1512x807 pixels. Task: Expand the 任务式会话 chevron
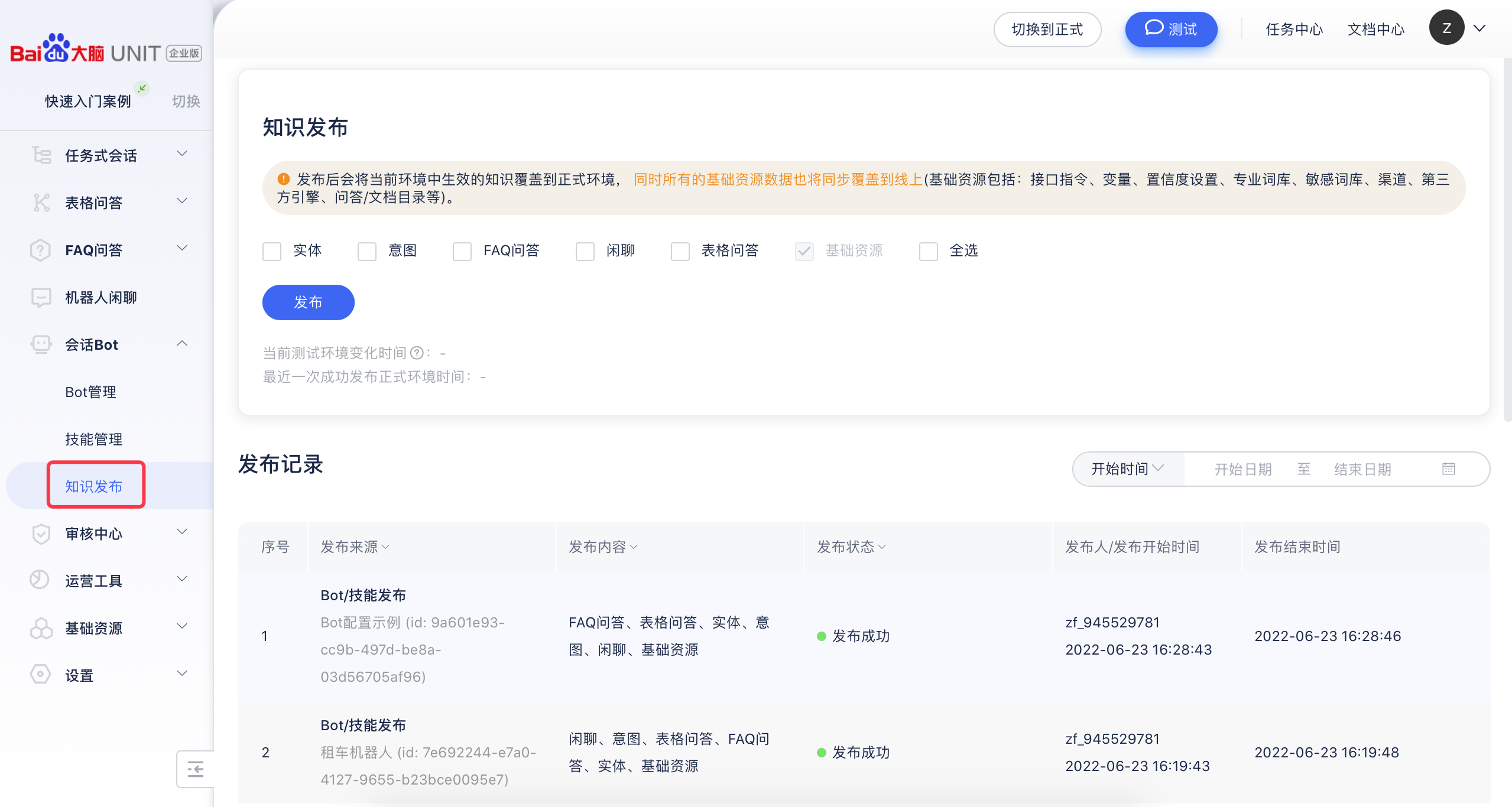click(x=182, y=154)
